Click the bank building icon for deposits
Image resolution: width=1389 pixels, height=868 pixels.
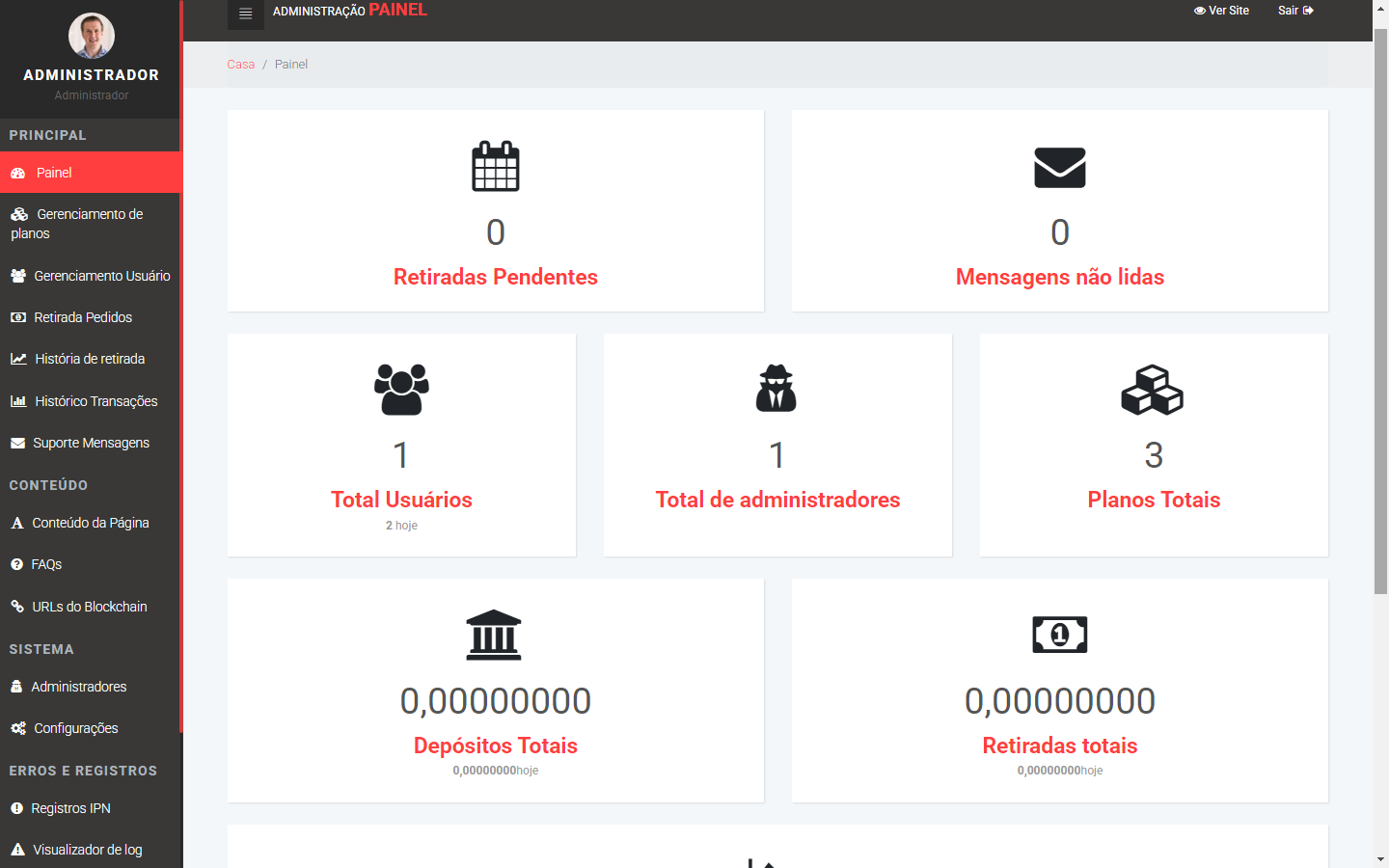(494, 635)
